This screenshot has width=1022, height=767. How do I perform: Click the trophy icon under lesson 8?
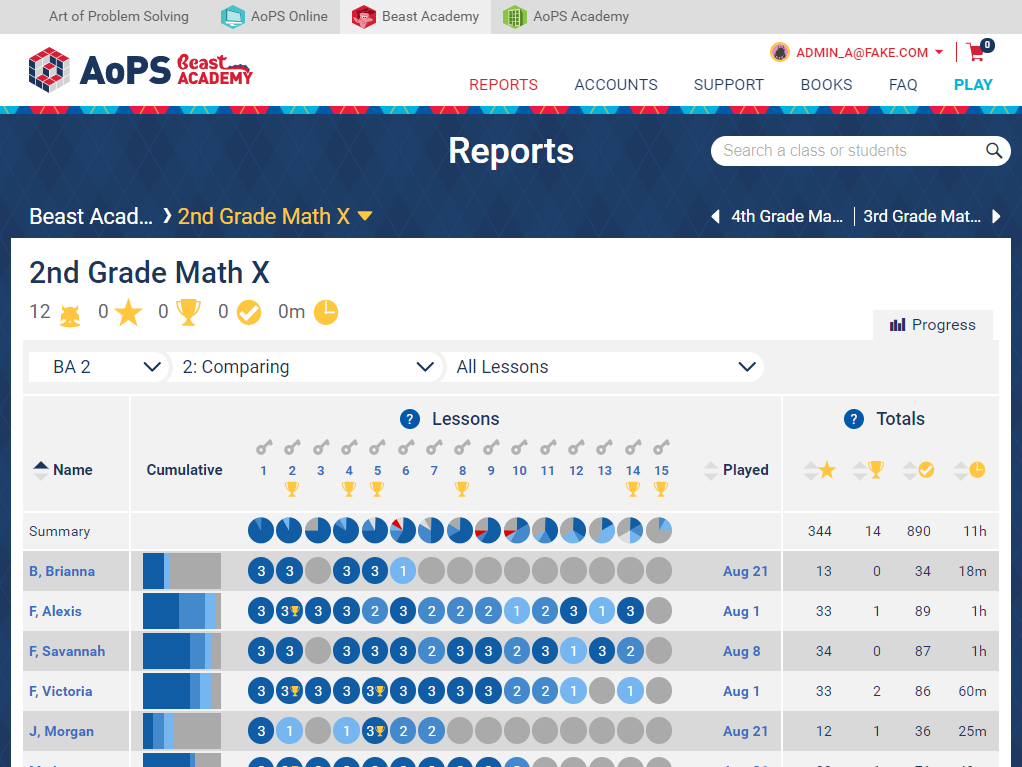(462, 489)
